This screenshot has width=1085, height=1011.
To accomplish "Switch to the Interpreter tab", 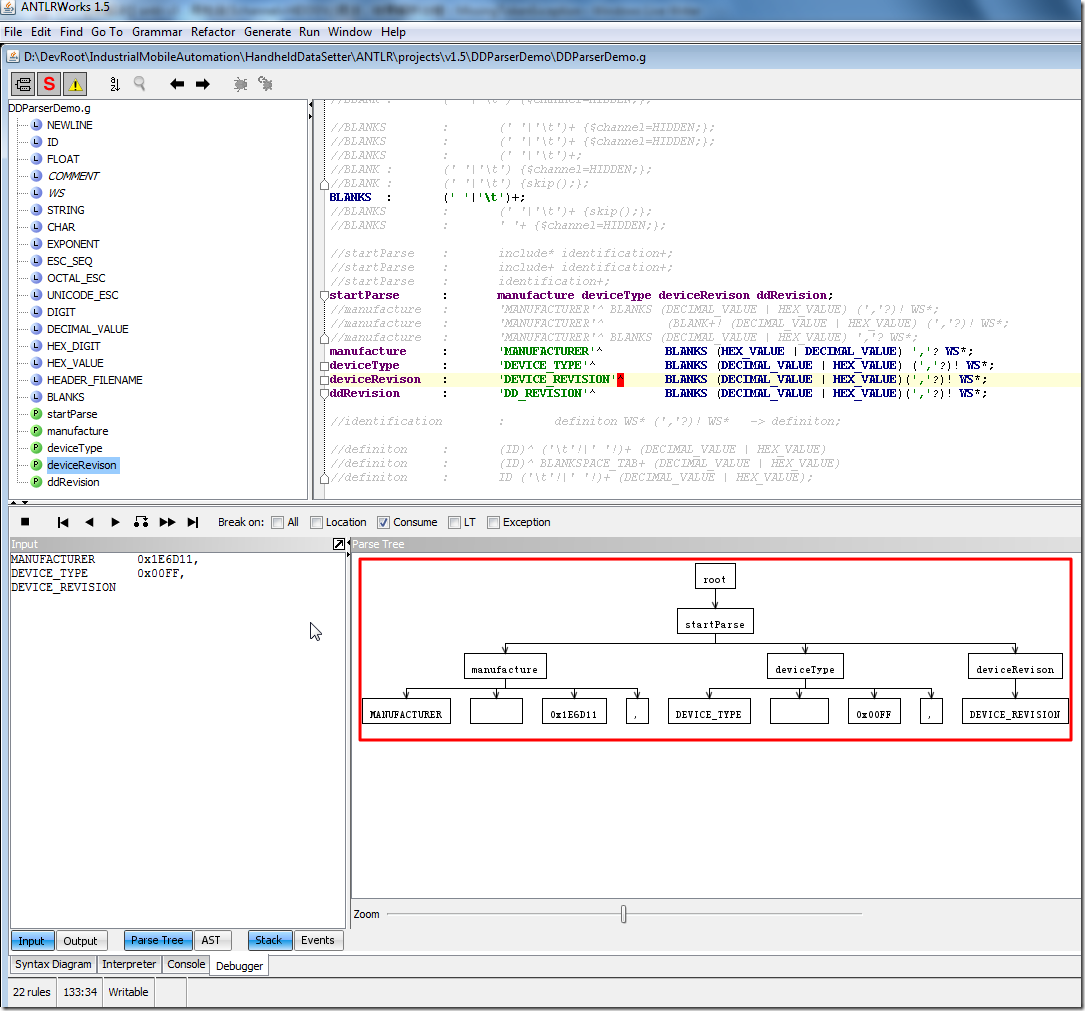I will (129, 965).
